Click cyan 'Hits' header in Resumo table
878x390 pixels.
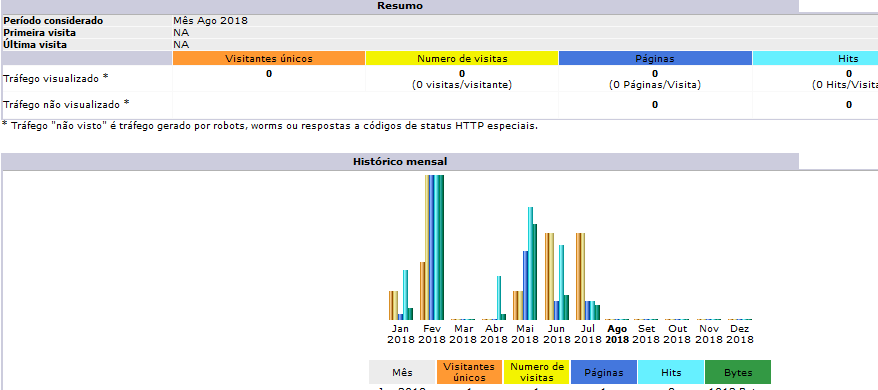point(815,58)
